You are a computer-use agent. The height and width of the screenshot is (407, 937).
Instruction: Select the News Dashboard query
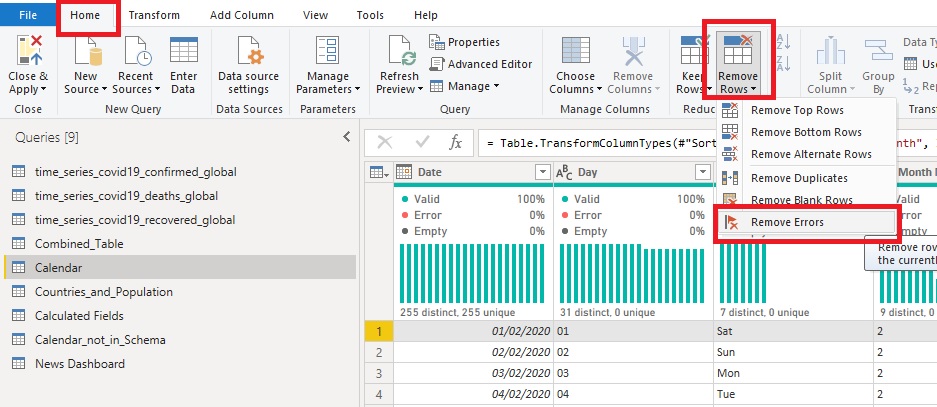point(179,363)
